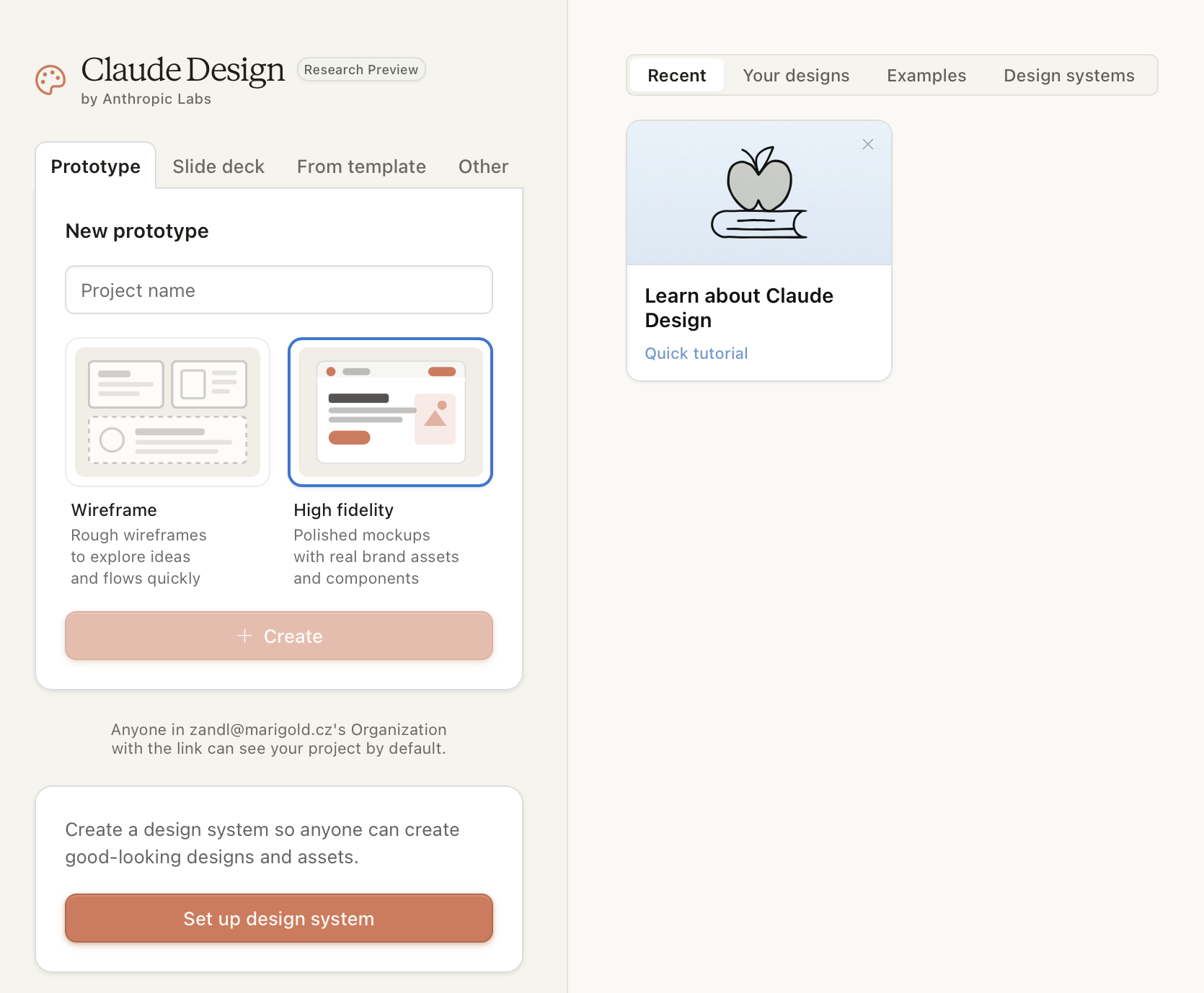Click the Claude Design palette logo icon
The image size is (1204, 993).
(x=50, y=80)
